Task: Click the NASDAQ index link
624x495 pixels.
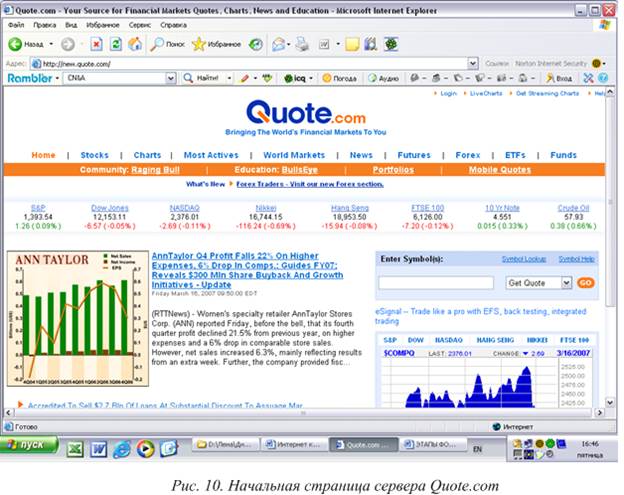Action: pos(184,208)
